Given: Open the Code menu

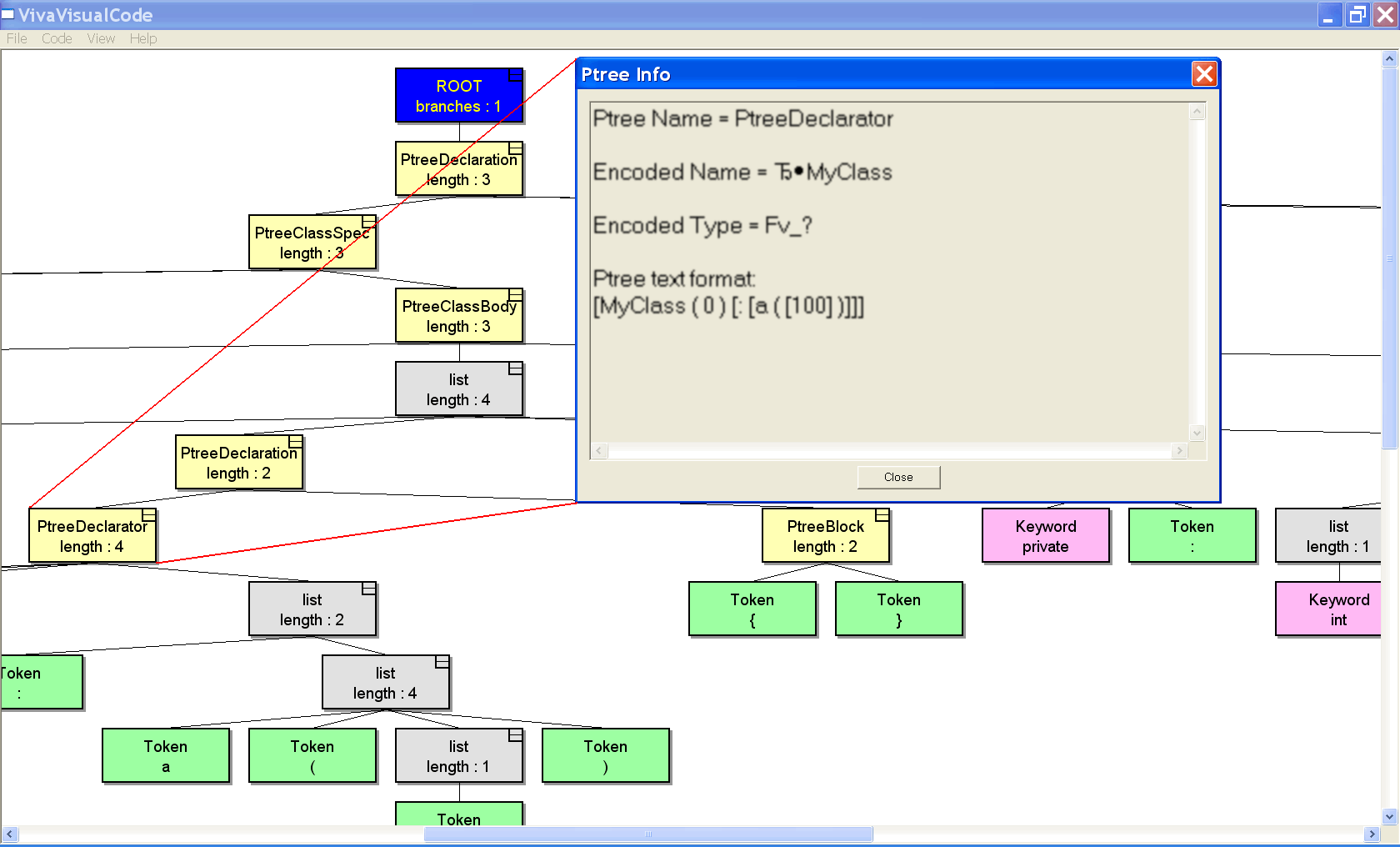Looking at the screenshot, I should (57, 38).
